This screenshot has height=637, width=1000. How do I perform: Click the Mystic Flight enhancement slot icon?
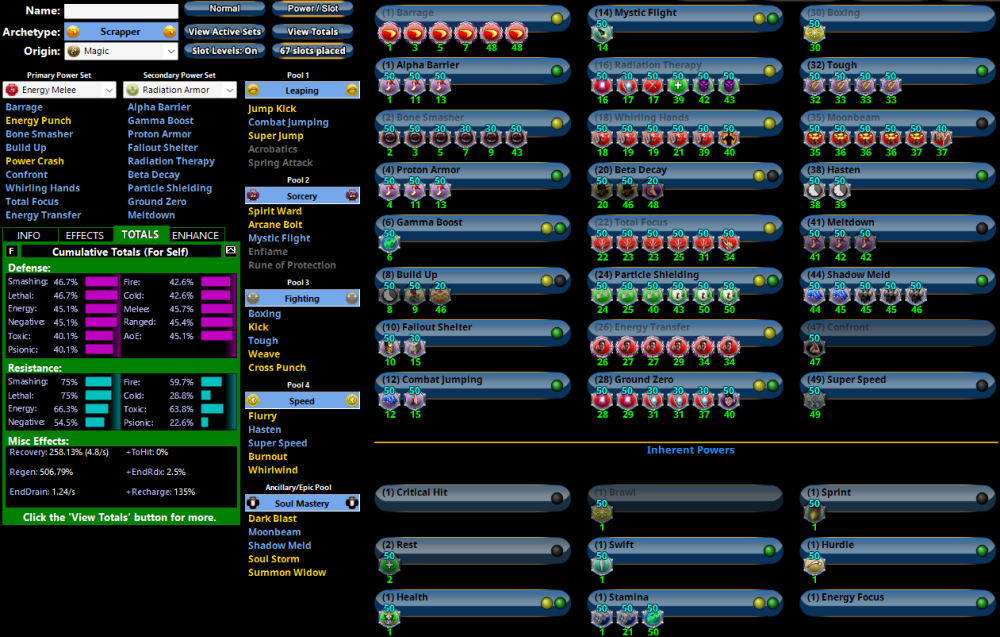[601, 33]
